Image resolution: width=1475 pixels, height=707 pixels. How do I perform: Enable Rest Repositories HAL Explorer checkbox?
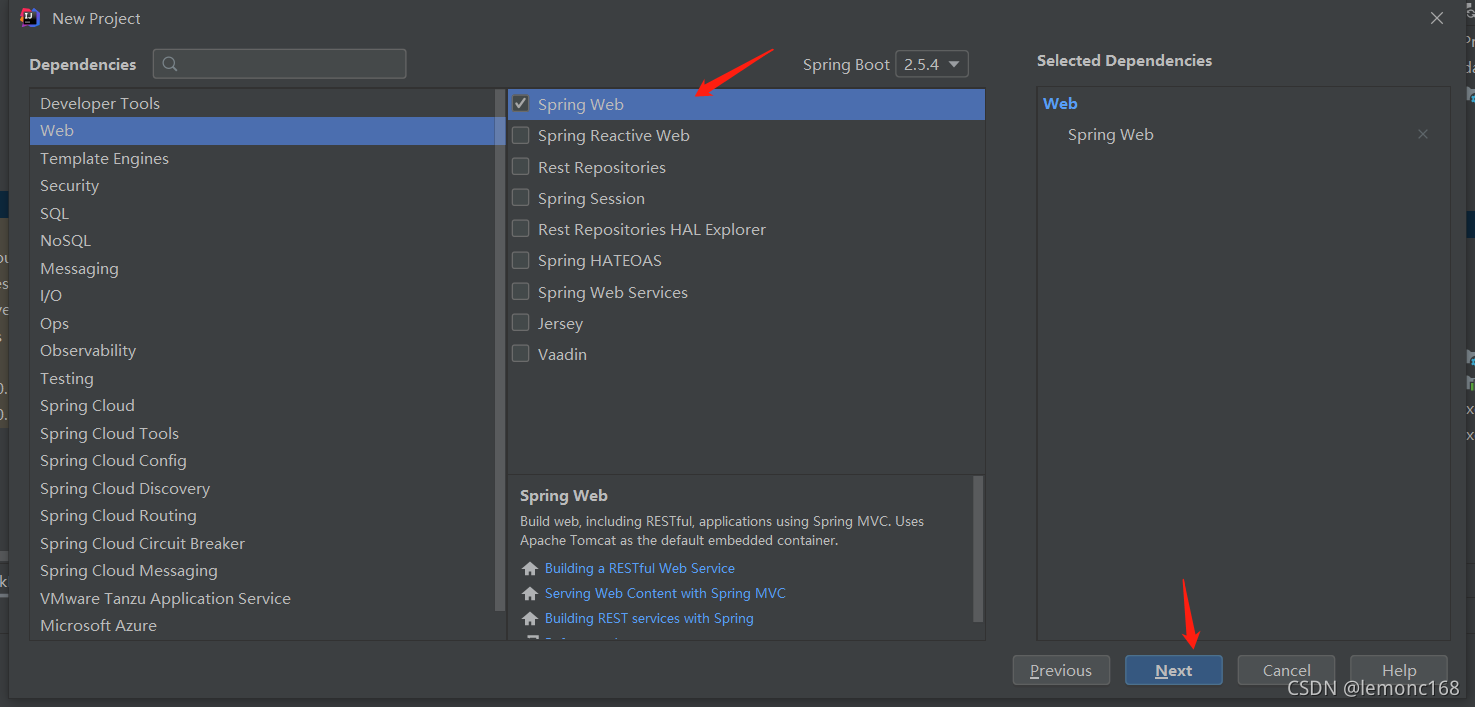click(x=521, y=229)
